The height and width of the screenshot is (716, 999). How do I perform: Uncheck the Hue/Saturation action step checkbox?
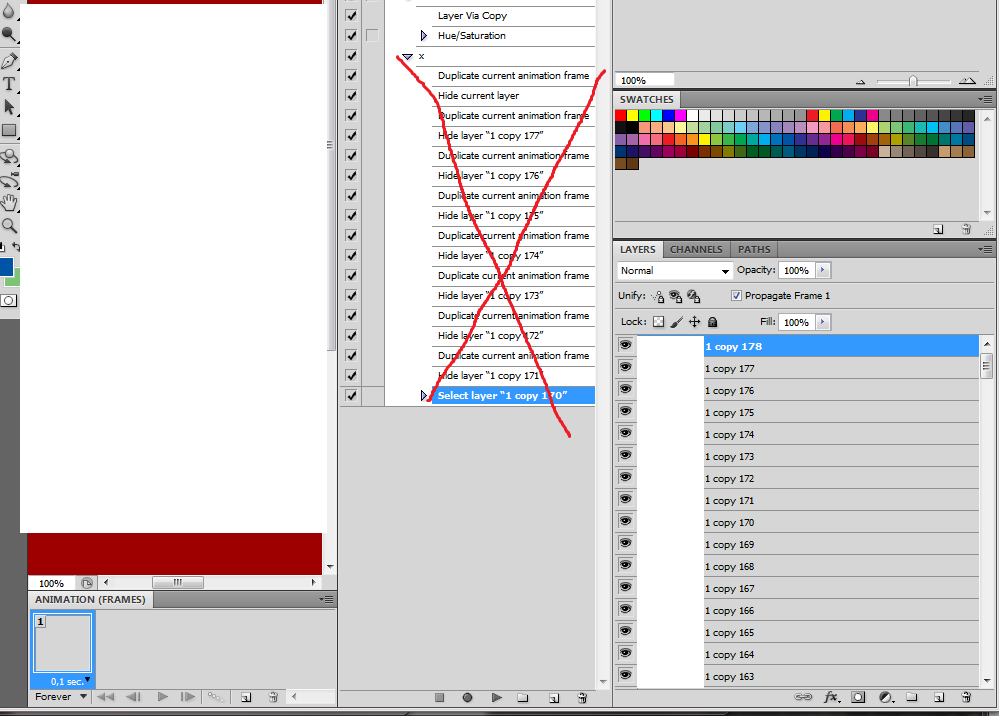(351, 36)
